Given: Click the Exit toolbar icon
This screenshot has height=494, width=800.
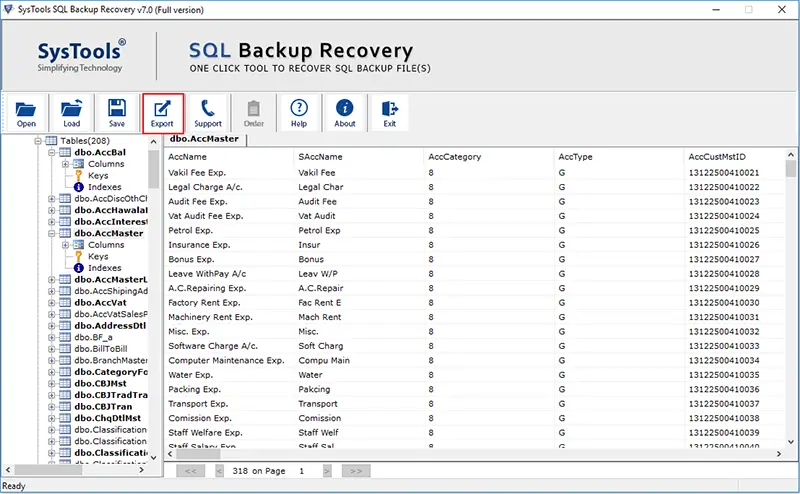Looking at the screenshot, I should 390,113.
